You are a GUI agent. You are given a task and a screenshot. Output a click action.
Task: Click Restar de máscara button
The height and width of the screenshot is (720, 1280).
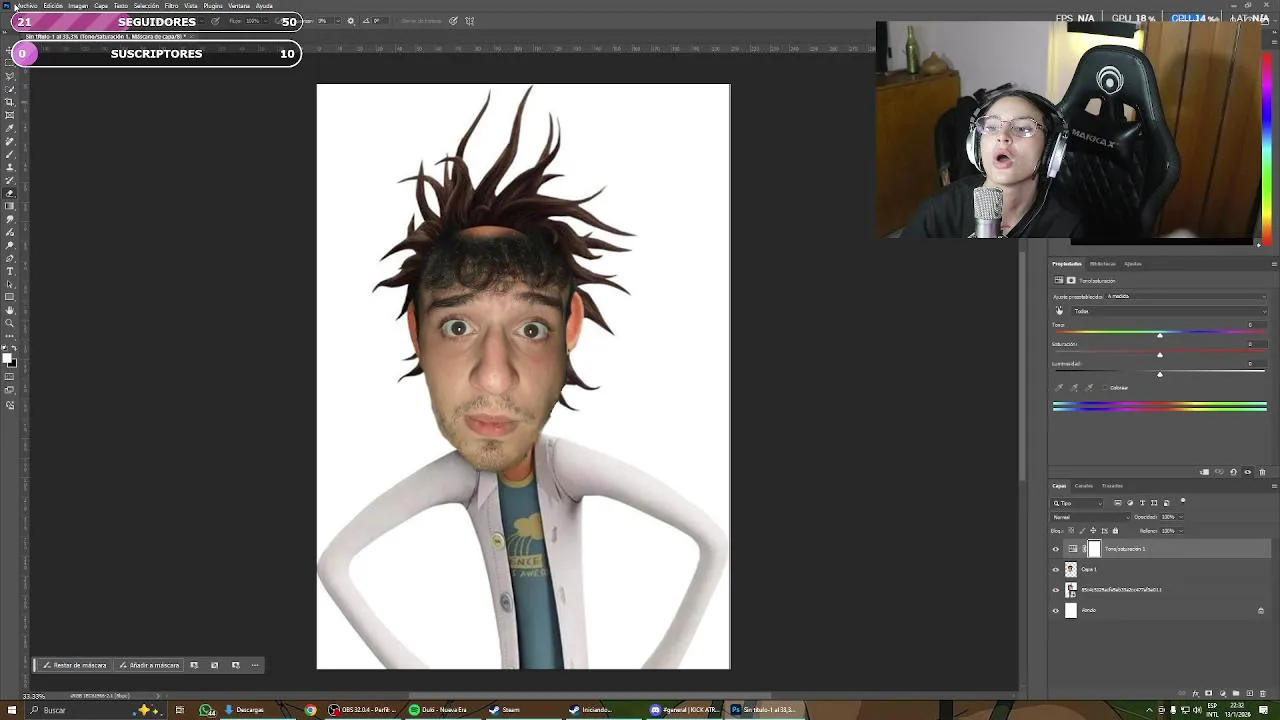(x=74, y=665)
